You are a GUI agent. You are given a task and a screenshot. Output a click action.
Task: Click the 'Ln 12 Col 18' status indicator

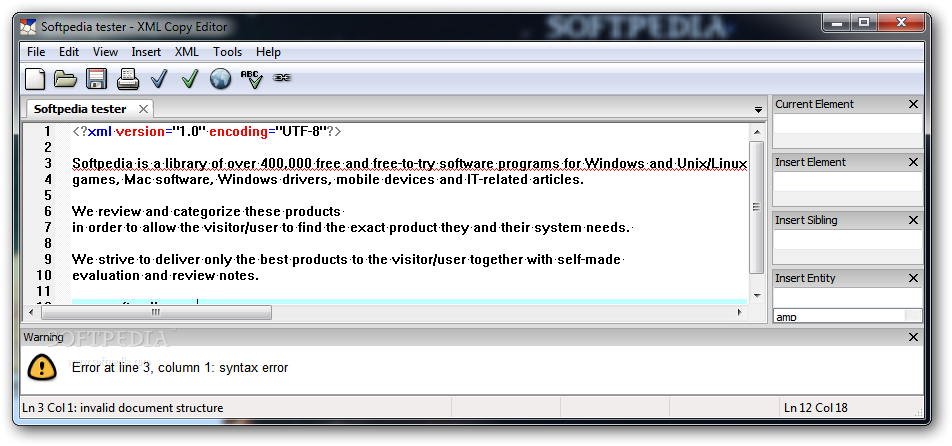click(x=815, y=408)
